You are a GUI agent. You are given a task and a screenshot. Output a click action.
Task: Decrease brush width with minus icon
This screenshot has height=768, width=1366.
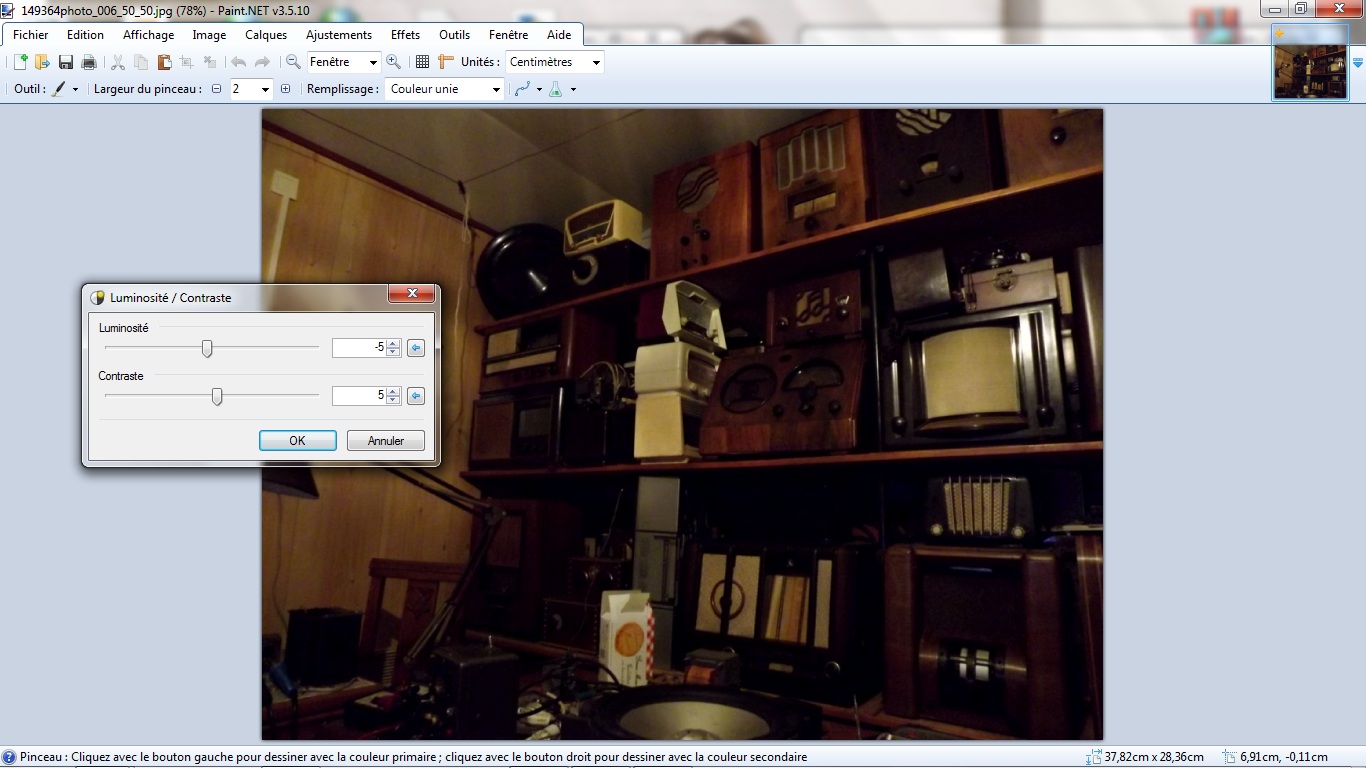216,89
